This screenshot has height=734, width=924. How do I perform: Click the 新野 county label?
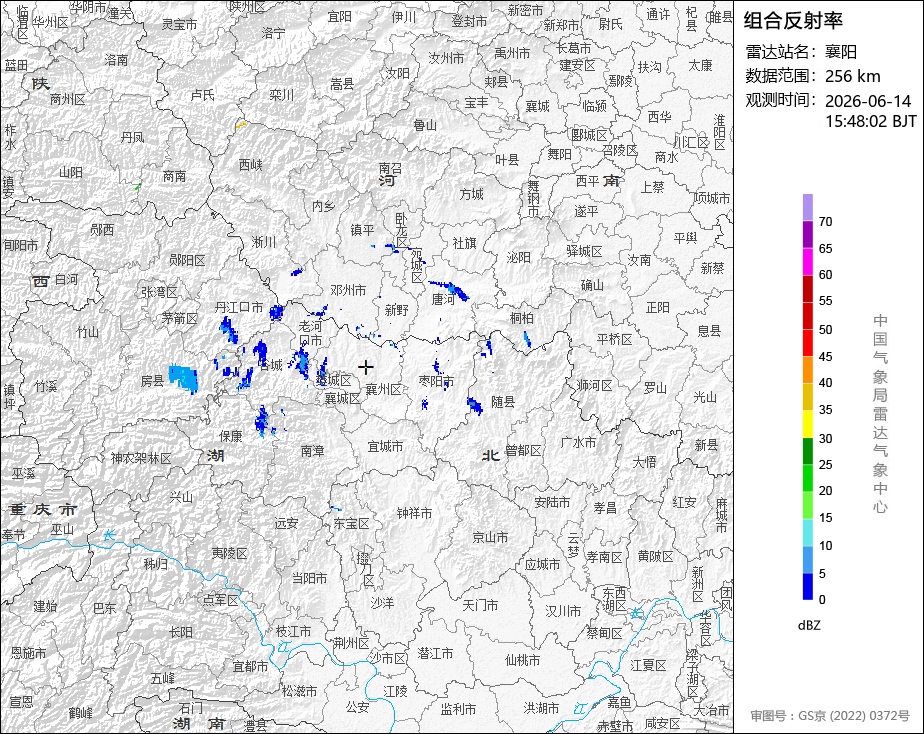pos(397,310)
